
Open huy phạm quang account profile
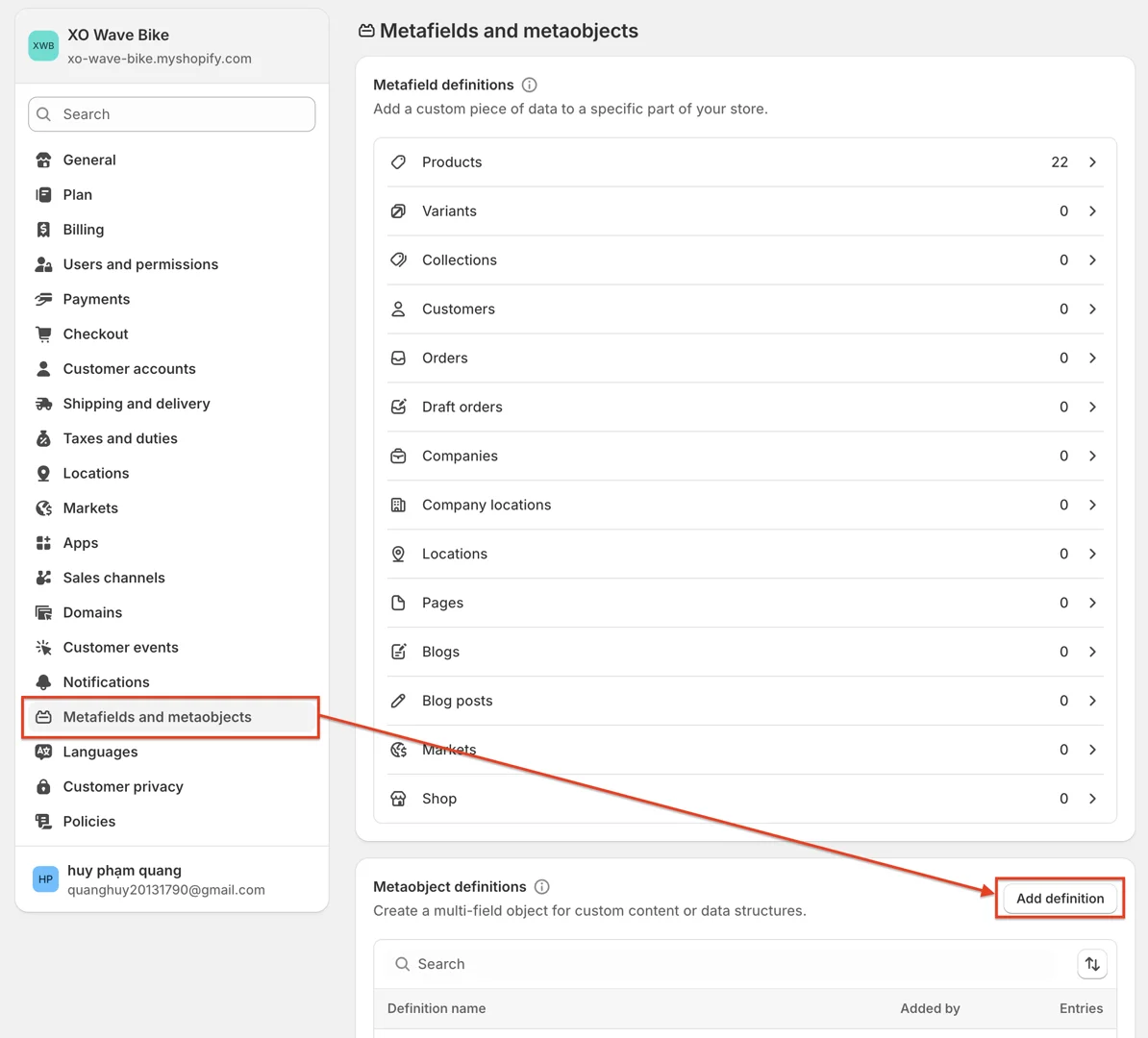(171, 879)
